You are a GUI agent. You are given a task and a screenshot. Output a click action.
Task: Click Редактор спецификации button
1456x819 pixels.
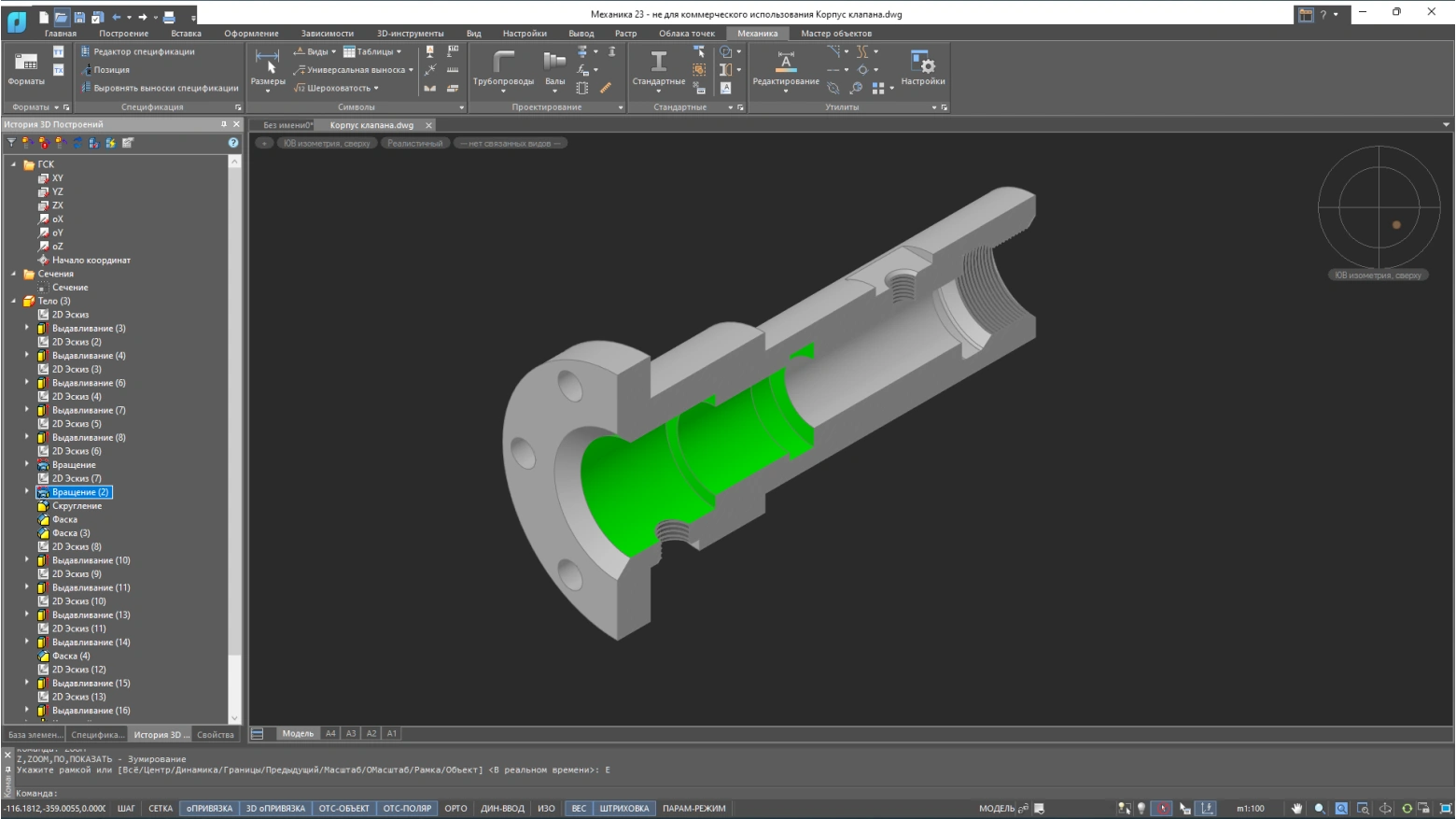coord(144,52)
